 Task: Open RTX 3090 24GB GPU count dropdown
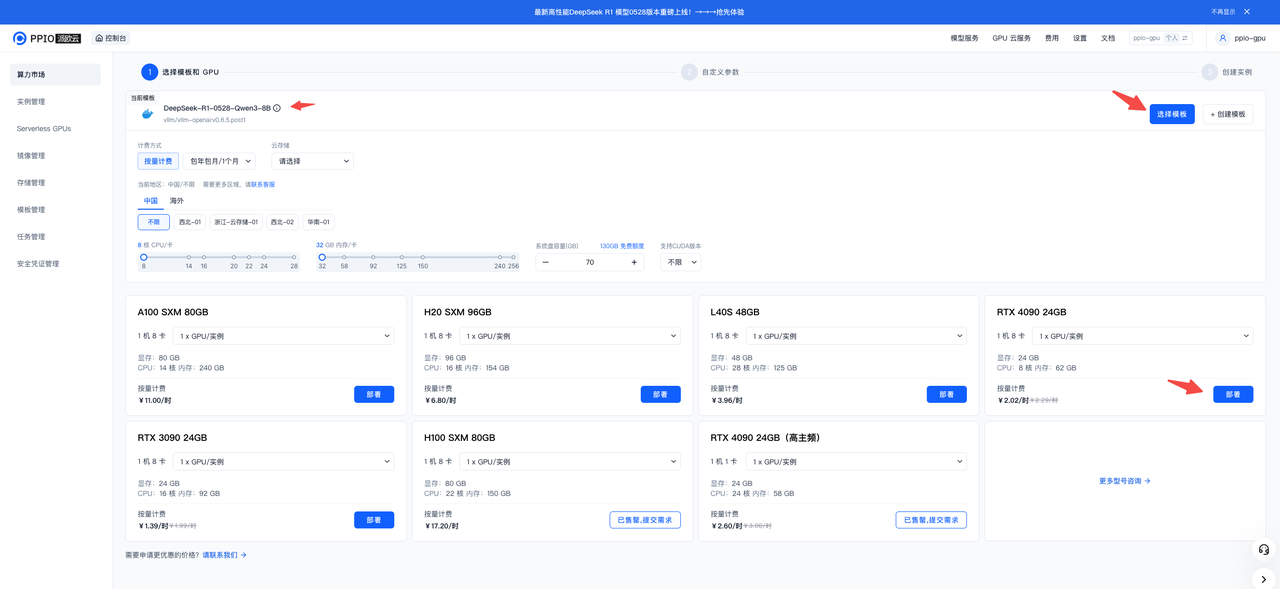(x=283, y=462)
